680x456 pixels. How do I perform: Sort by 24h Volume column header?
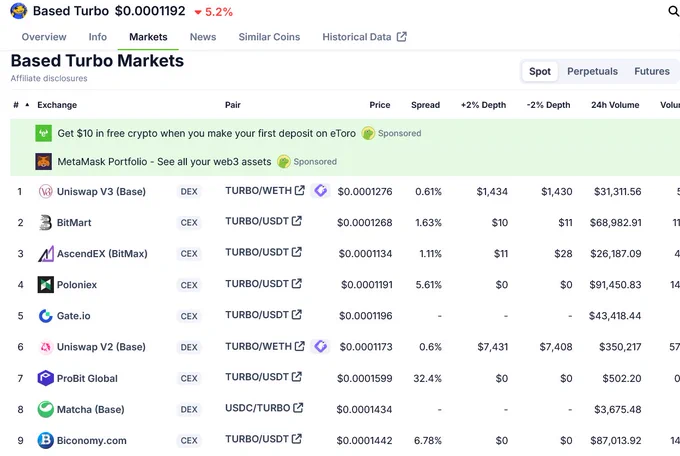point(615,105)
